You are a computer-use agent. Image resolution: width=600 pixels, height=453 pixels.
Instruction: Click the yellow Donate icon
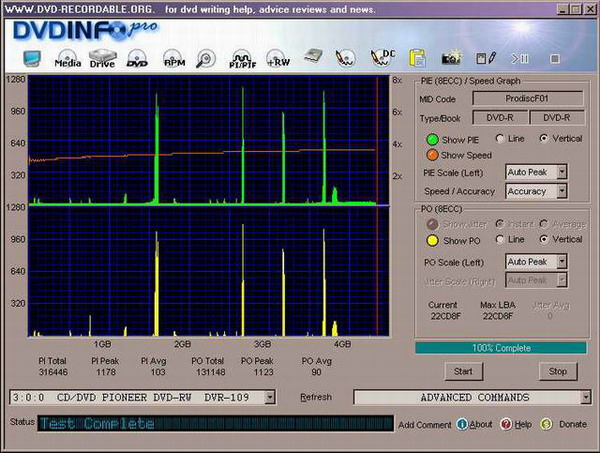tap(546, 424)
